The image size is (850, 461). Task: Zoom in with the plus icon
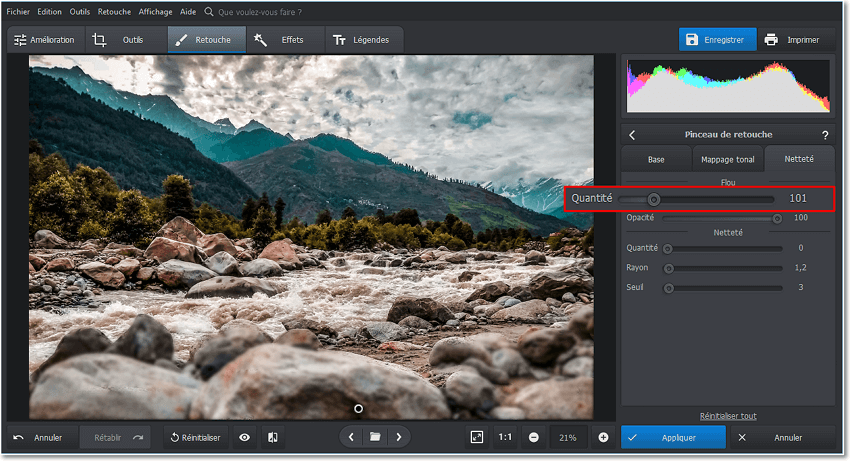point(603,437)
